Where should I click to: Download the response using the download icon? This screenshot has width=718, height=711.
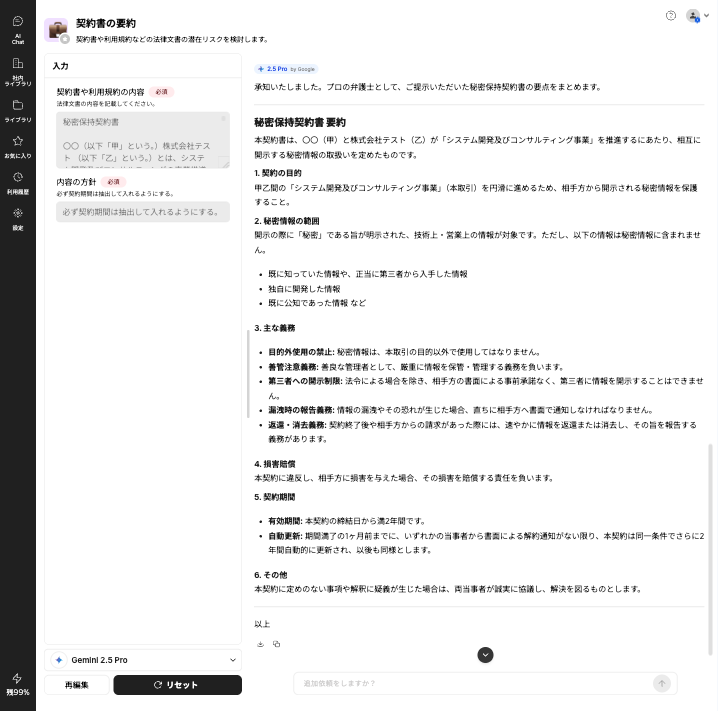coord(261,644)
